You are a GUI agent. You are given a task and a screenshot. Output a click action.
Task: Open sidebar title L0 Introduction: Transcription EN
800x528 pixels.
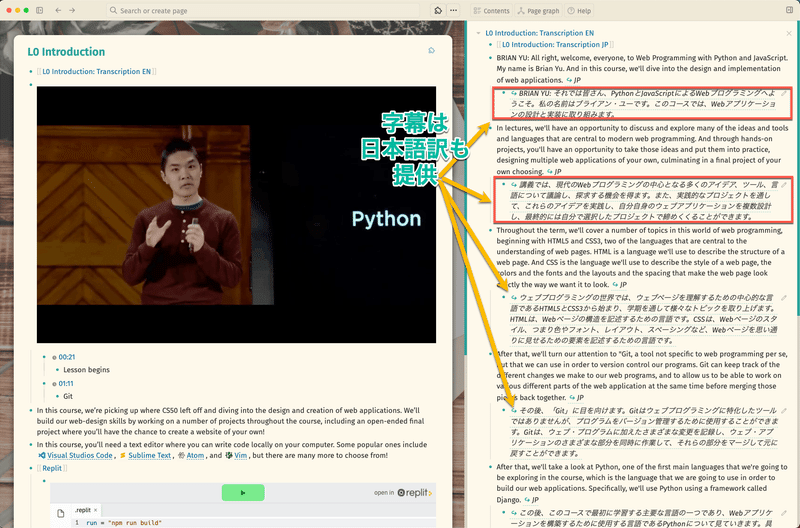click(x=539, y=33)
